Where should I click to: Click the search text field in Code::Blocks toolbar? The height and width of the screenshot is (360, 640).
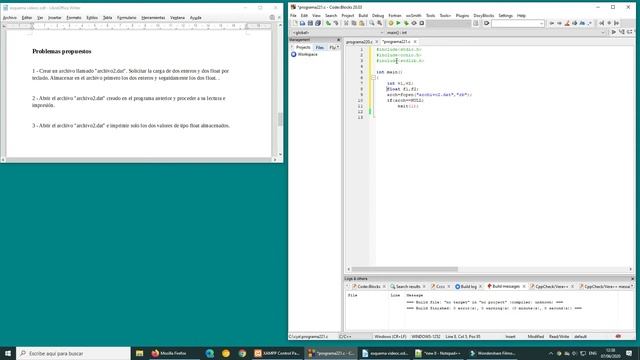[515, 23]
